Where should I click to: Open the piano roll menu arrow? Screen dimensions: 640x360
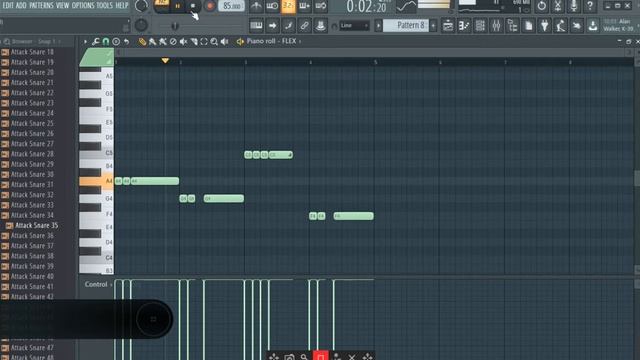tap(85, 41)
